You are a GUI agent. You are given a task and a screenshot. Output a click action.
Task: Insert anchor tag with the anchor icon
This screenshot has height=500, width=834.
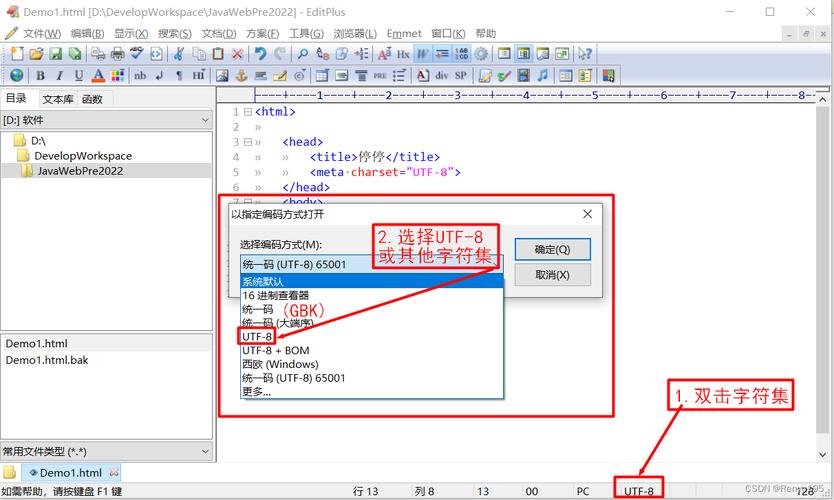click(x=241, y=75)
